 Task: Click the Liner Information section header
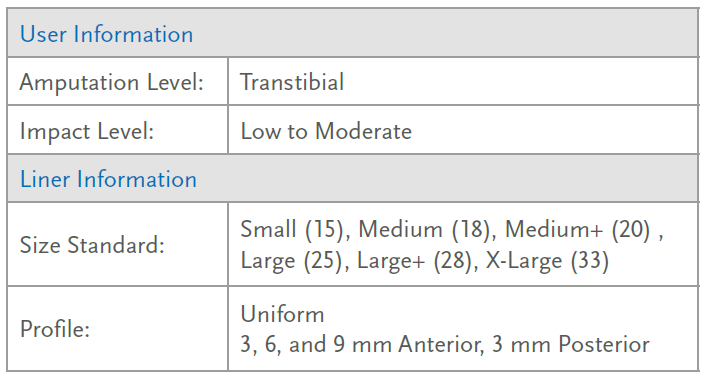(353, 178)
